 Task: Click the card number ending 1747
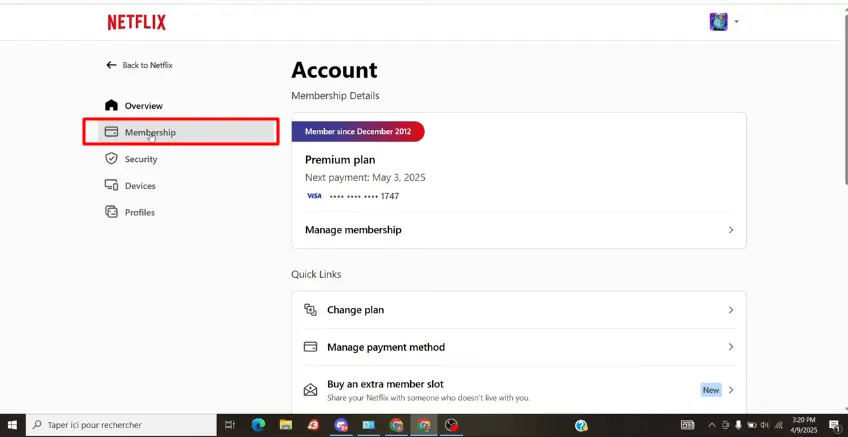tap(364, 196)
